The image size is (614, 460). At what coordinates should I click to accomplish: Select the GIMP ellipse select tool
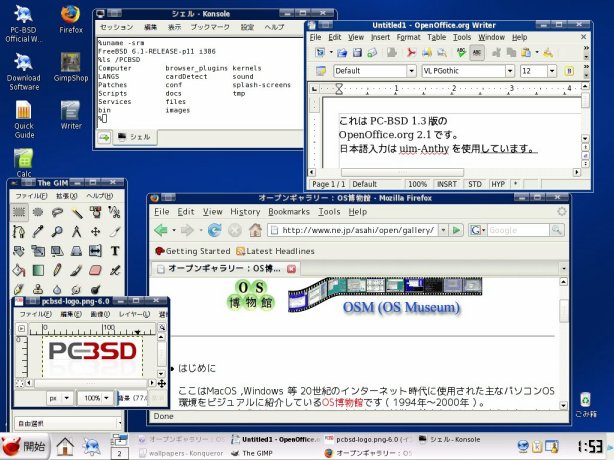coord(38,212)
